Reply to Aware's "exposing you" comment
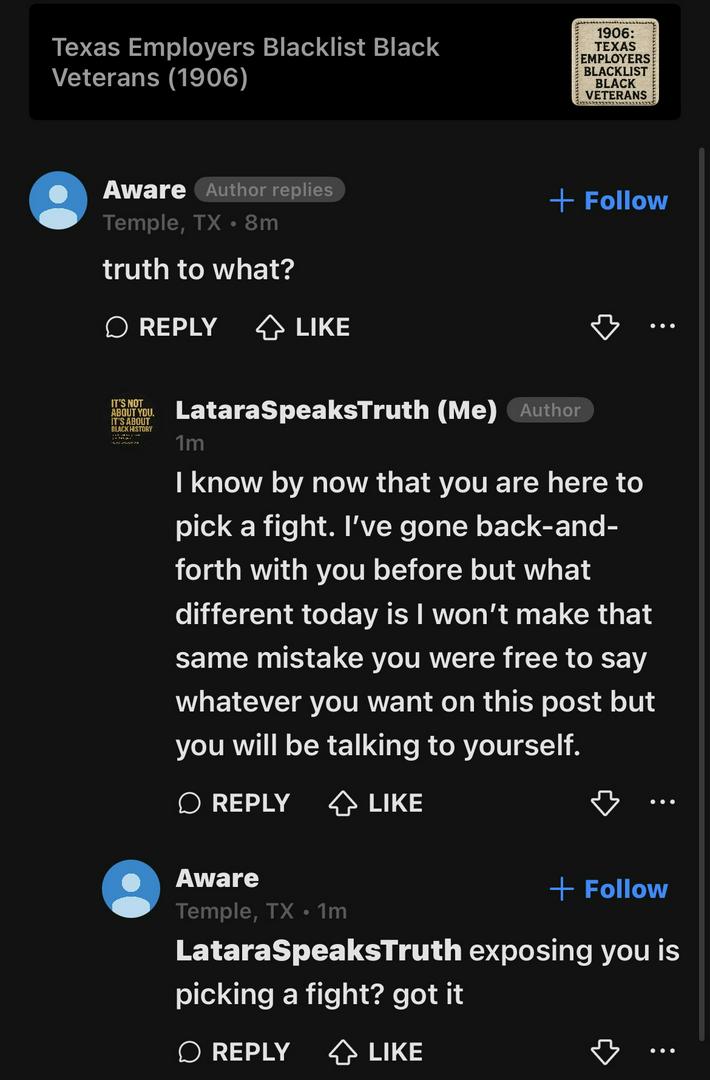 pos(234,1052)
